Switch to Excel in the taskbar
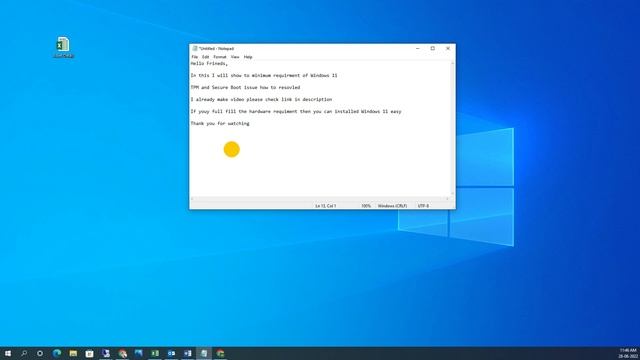The image size is (640, 360). (155, 353)
